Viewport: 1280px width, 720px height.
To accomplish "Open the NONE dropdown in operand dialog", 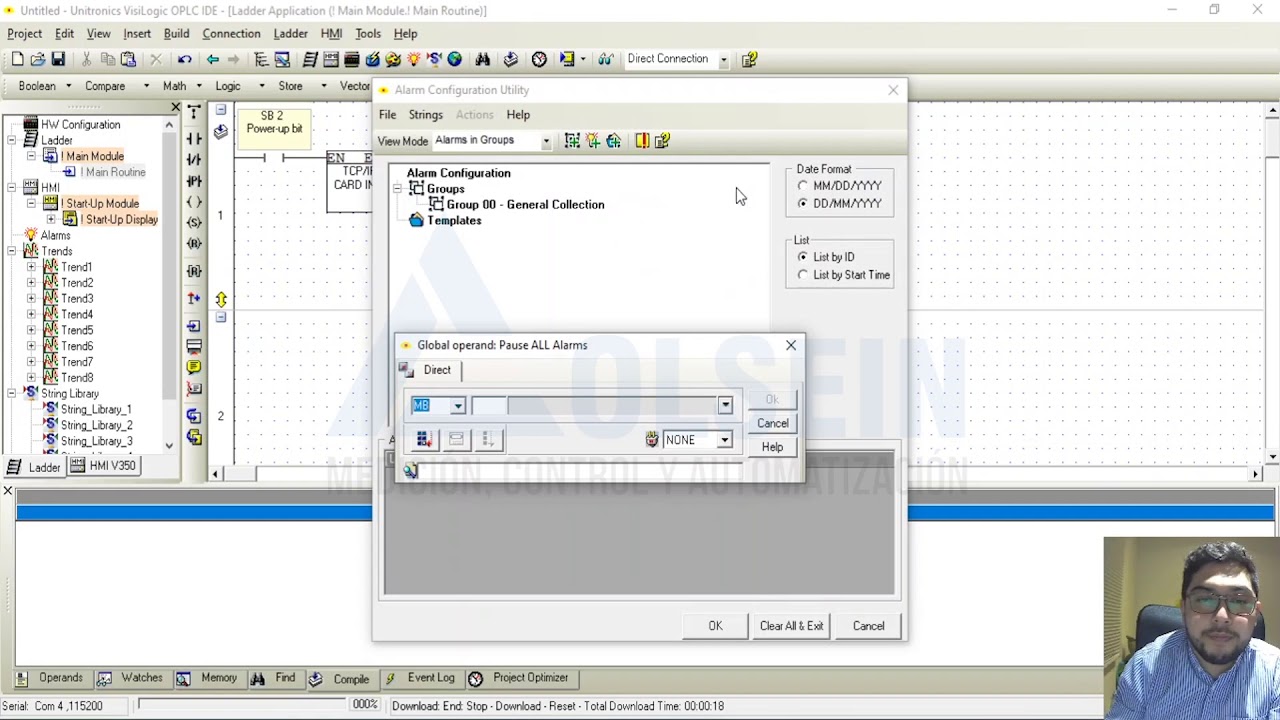I will pyautogui.click(x=724, y=440).
